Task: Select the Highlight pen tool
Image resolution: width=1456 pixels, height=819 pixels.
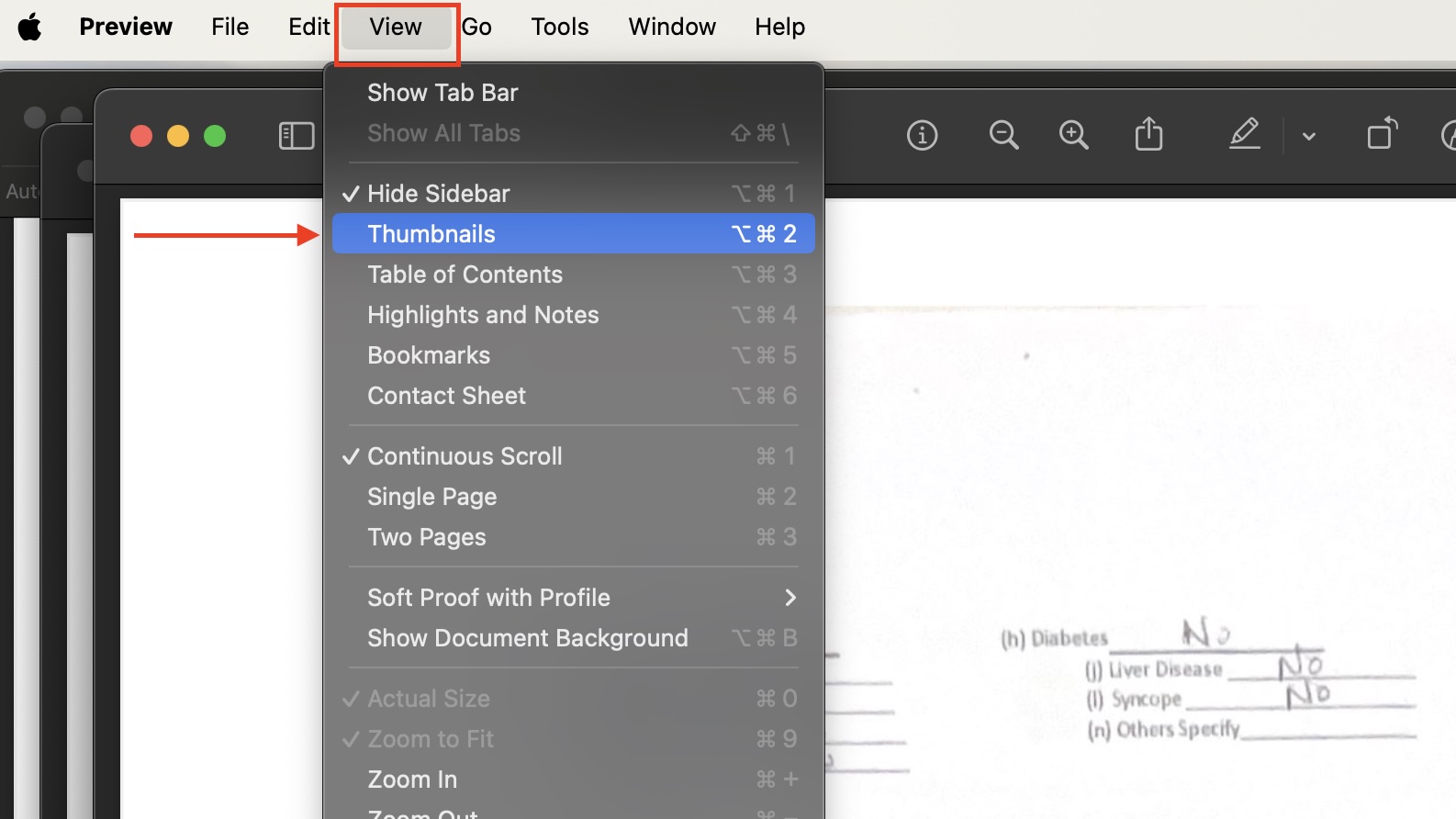Action: pyautogui.click(x=1244, y=134)
